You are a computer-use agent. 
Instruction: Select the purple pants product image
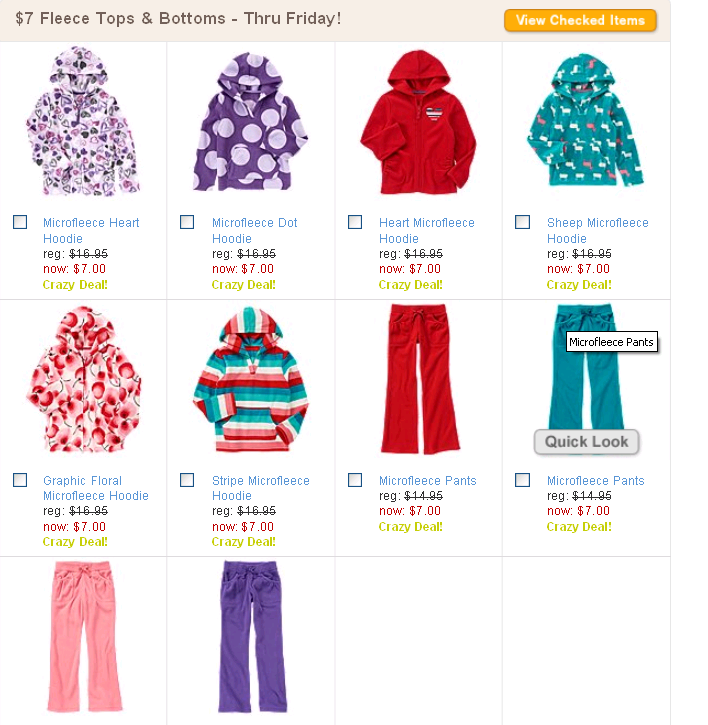(252, 637)
